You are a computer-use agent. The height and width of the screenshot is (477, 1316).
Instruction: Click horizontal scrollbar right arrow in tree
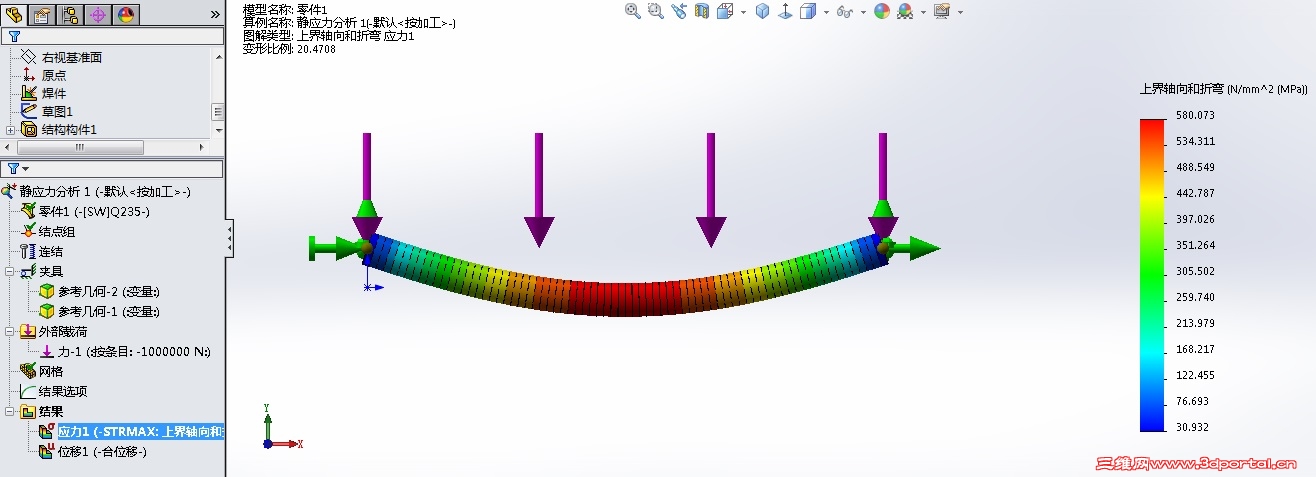click(x=202, y=147)
